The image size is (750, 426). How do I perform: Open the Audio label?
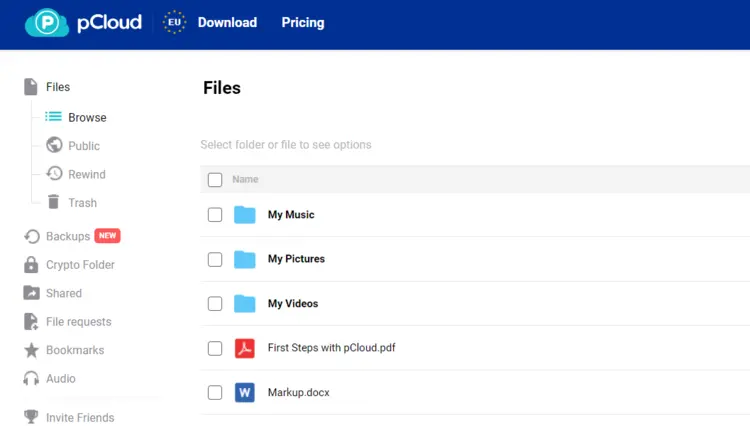tap(61, 379)
